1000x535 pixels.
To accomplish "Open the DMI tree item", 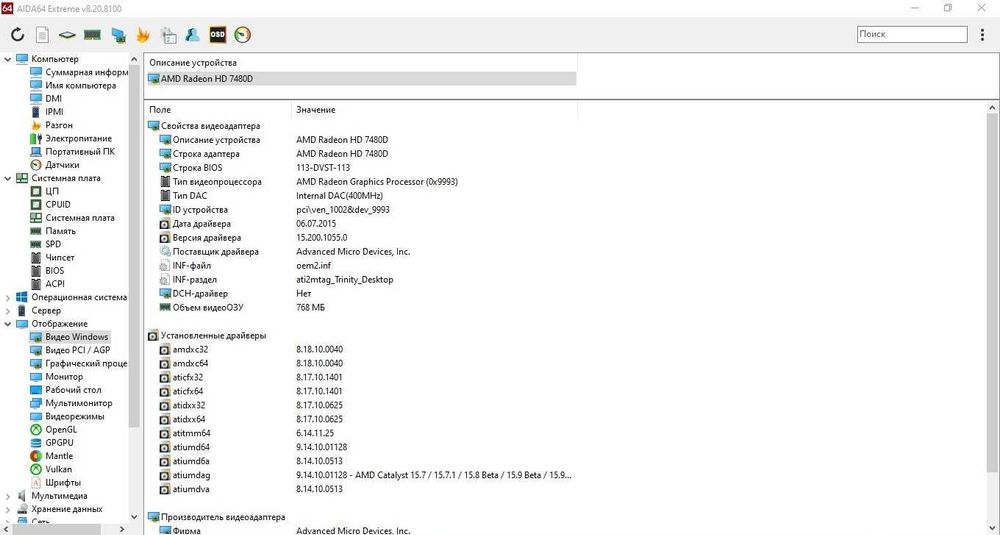I will 46,99.
